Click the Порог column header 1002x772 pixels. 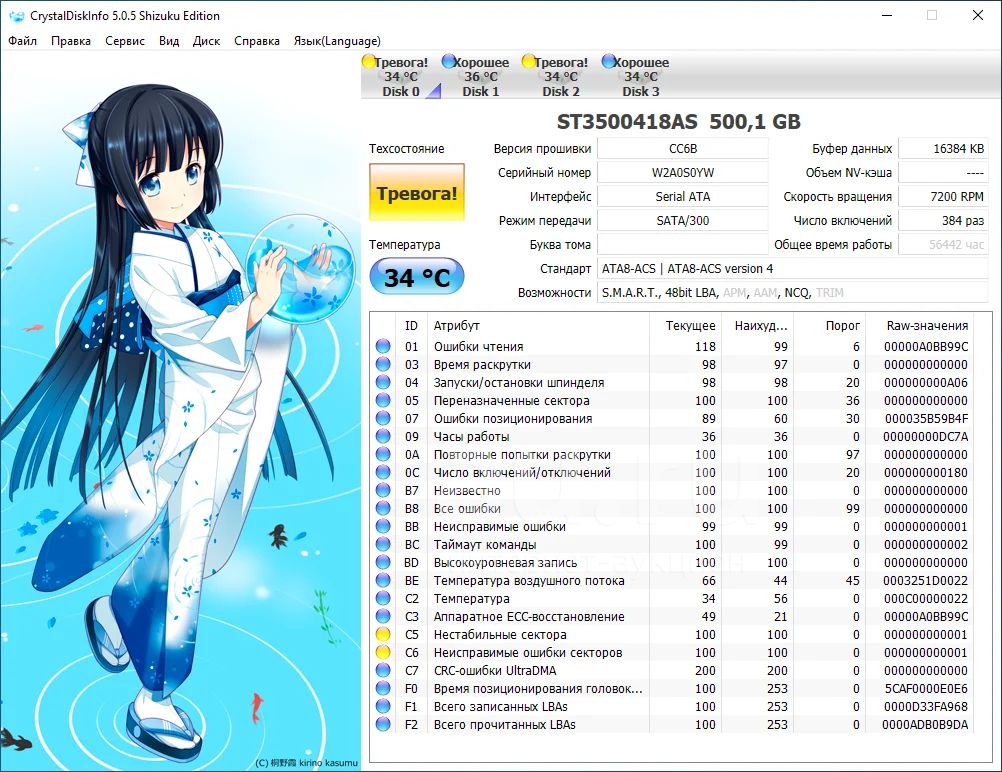point(829,325)
